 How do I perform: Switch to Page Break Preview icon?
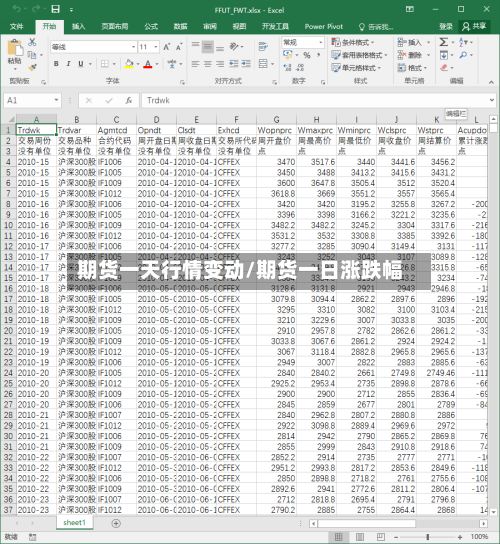[x=381, y=537]
